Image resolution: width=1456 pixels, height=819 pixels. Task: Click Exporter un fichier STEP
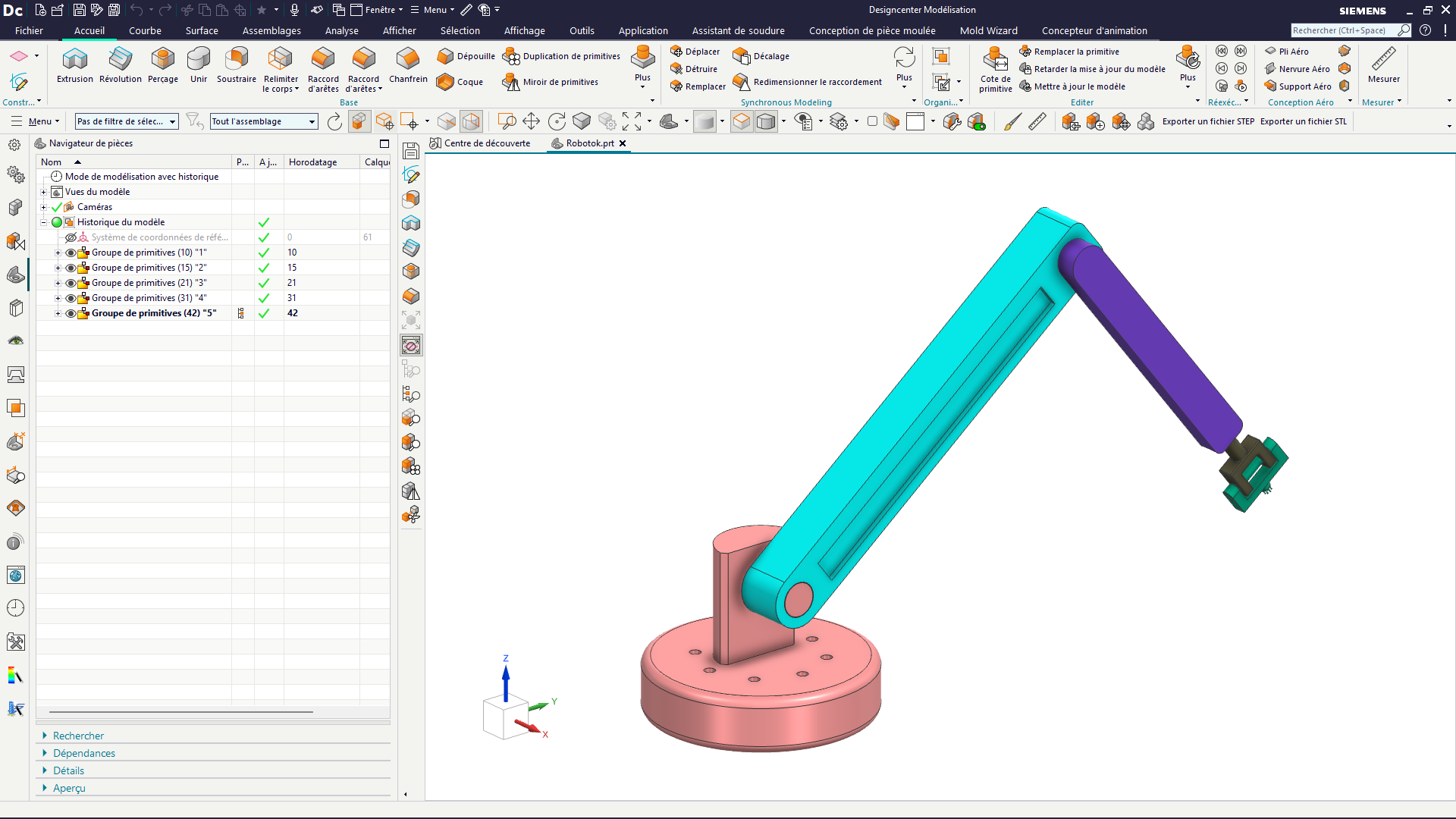(x=1208, y=121)
